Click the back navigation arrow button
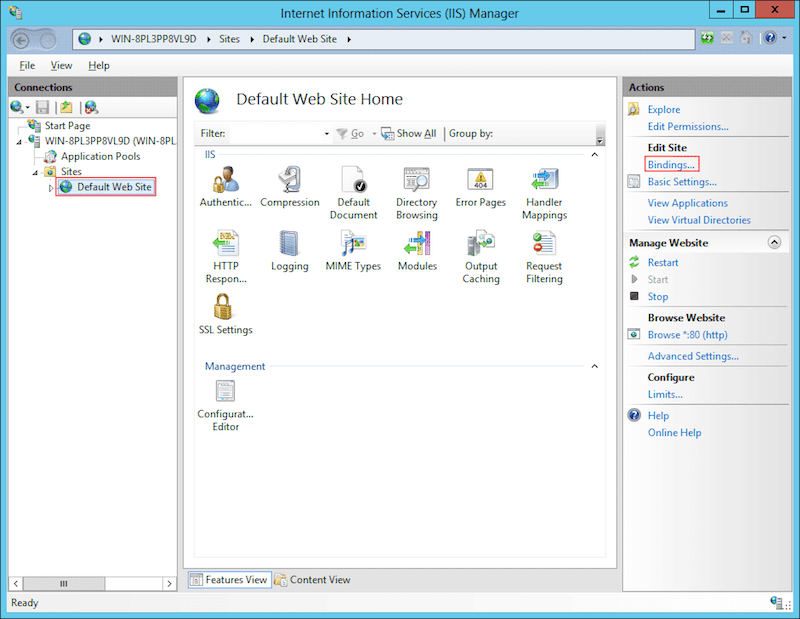800x619 pixels. coord(21,40)
